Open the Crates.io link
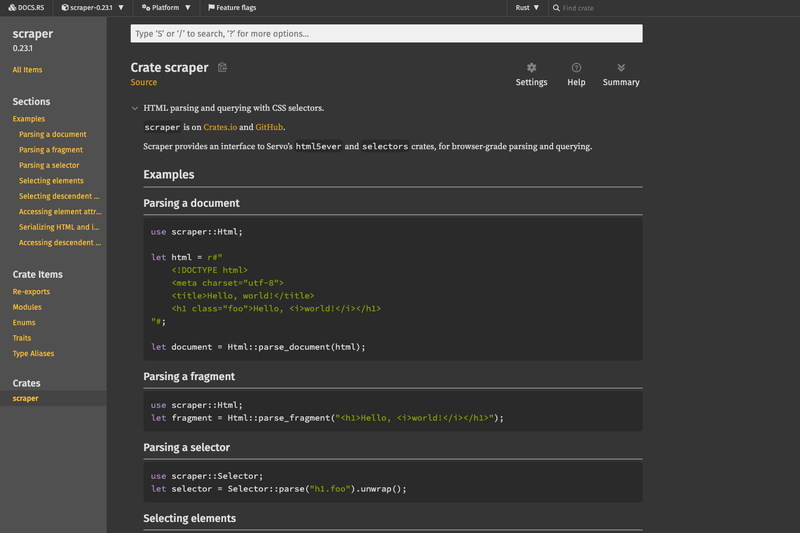Viewport: 800px width, 533px height. coord(220,127)
